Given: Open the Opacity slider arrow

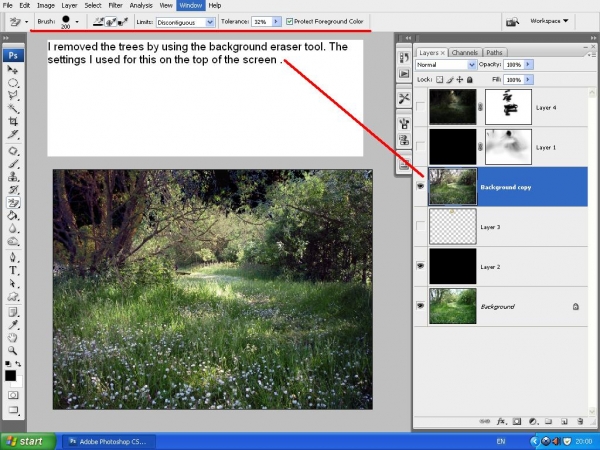Looking at the screenshot, I should (x=528, y=65).
